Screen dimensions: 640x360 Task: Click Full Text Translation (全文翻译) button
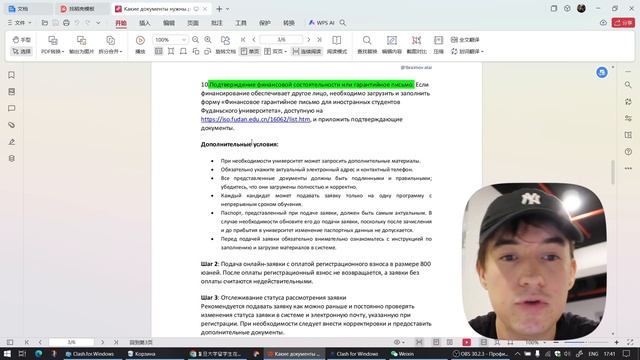pyautogui.click(x=465, y=40)
